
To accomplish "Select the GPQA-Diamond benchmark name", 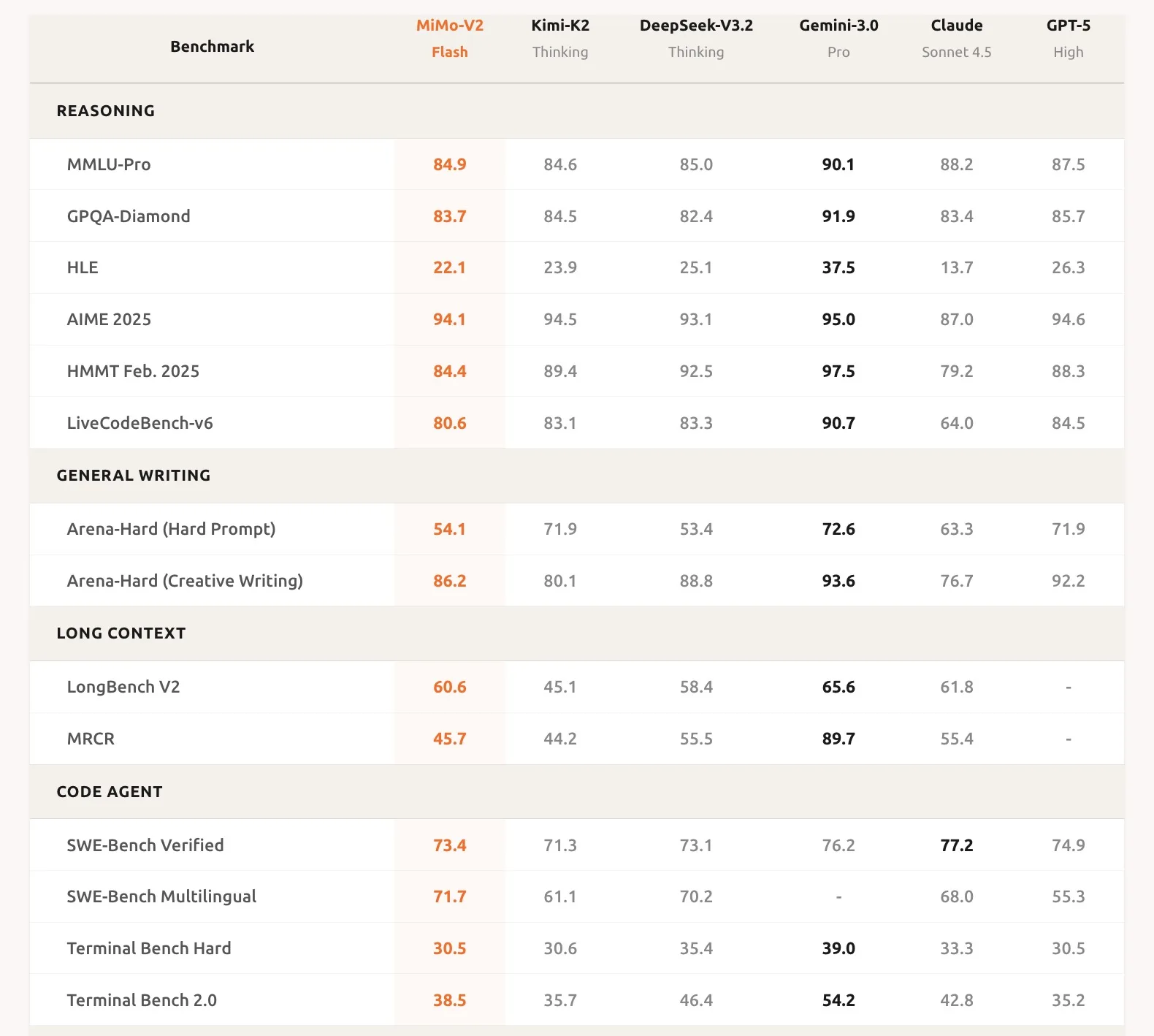I will (129, 216).
